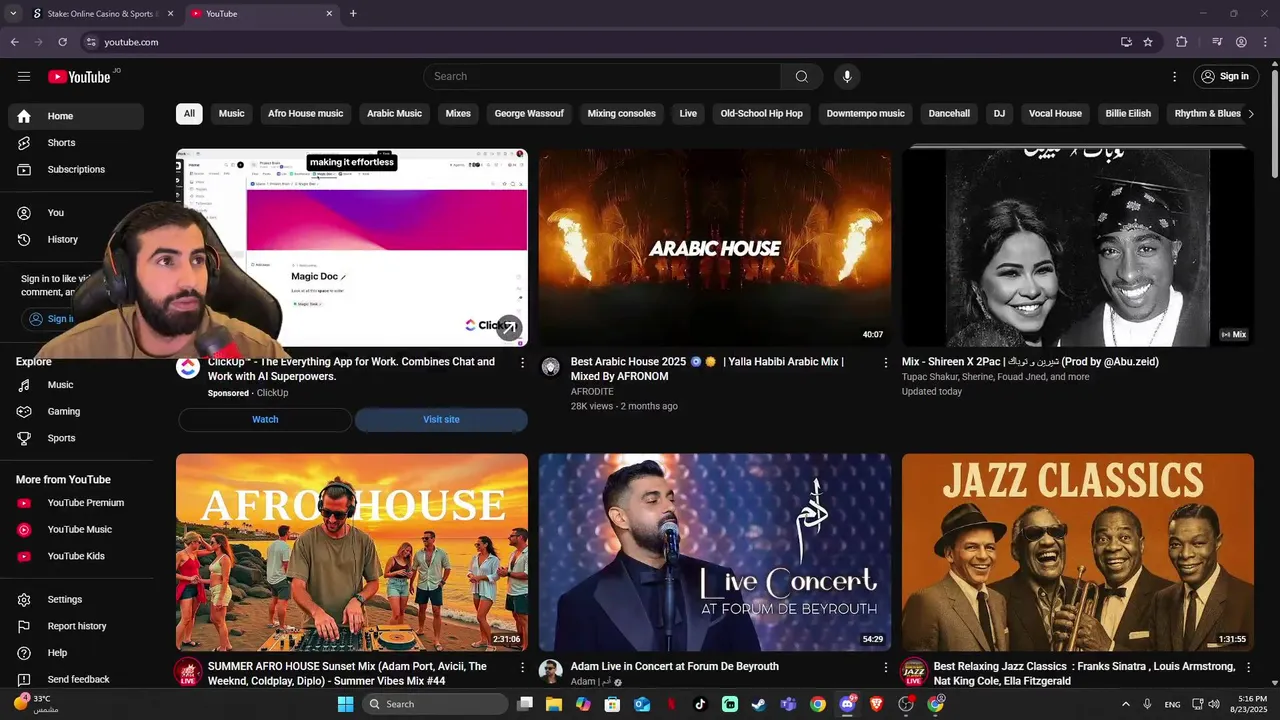
Task: Click the install app icon in address bar
Action: click(1126, 42)
